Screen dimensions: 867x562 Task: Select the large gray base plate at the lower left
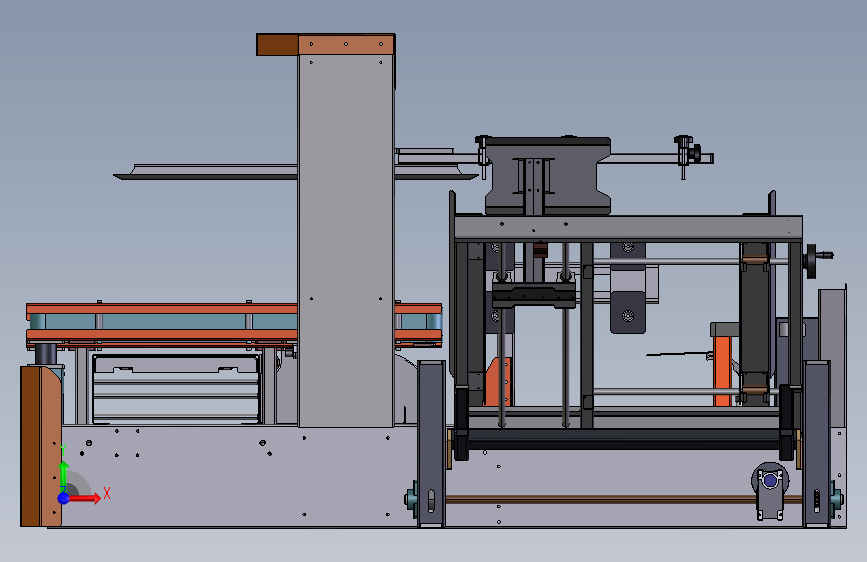coord(239,476)
